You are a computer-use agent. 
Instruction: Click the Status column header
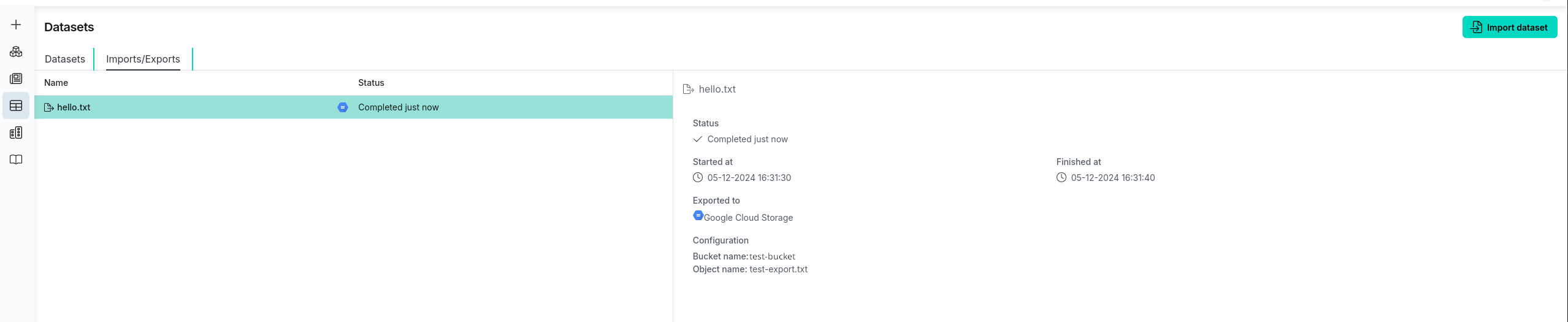(371, 83)
